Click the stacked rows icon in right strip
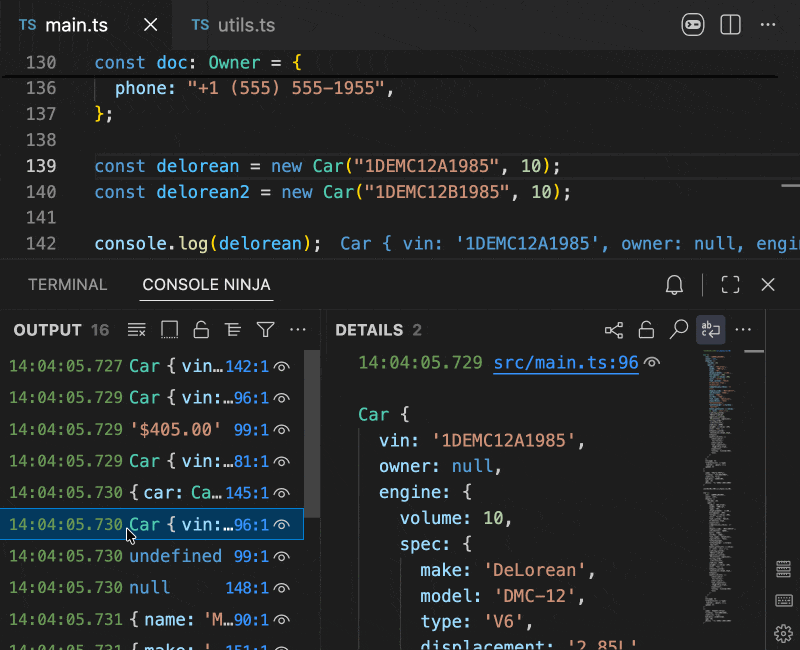Screen dimensions: 800x650 click(783, 568)
